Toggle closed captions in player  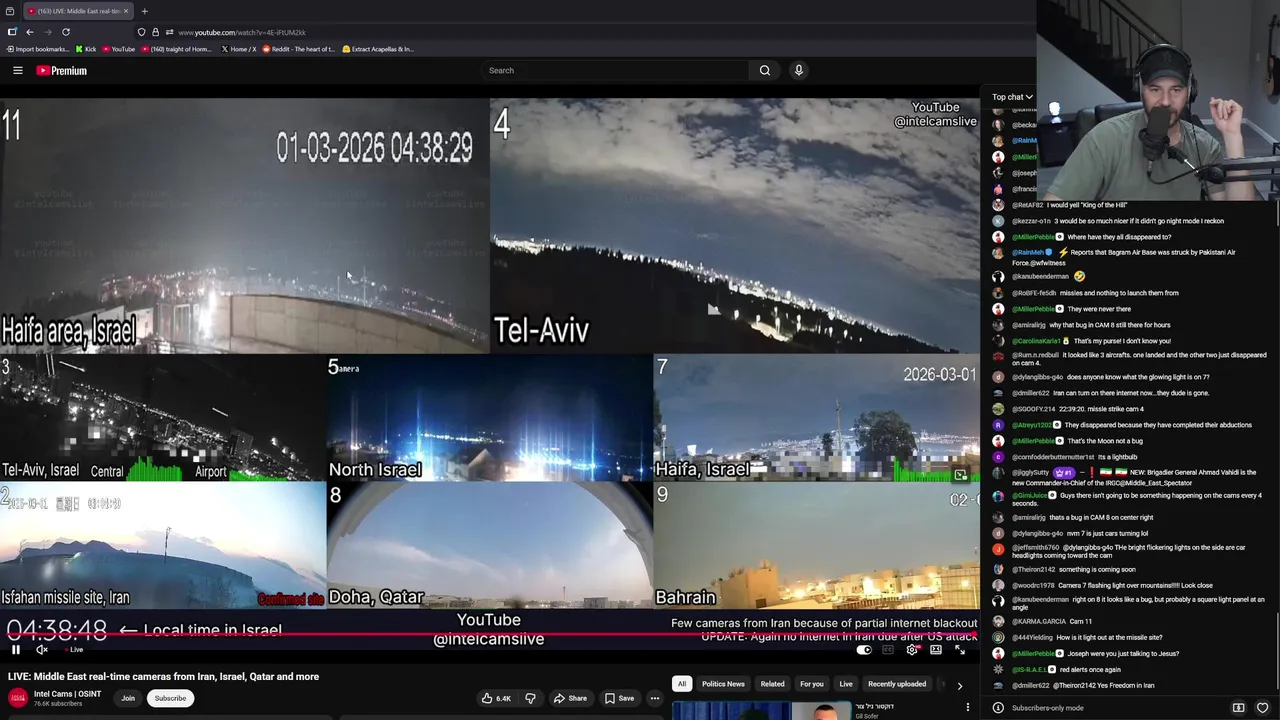[888, 650]
